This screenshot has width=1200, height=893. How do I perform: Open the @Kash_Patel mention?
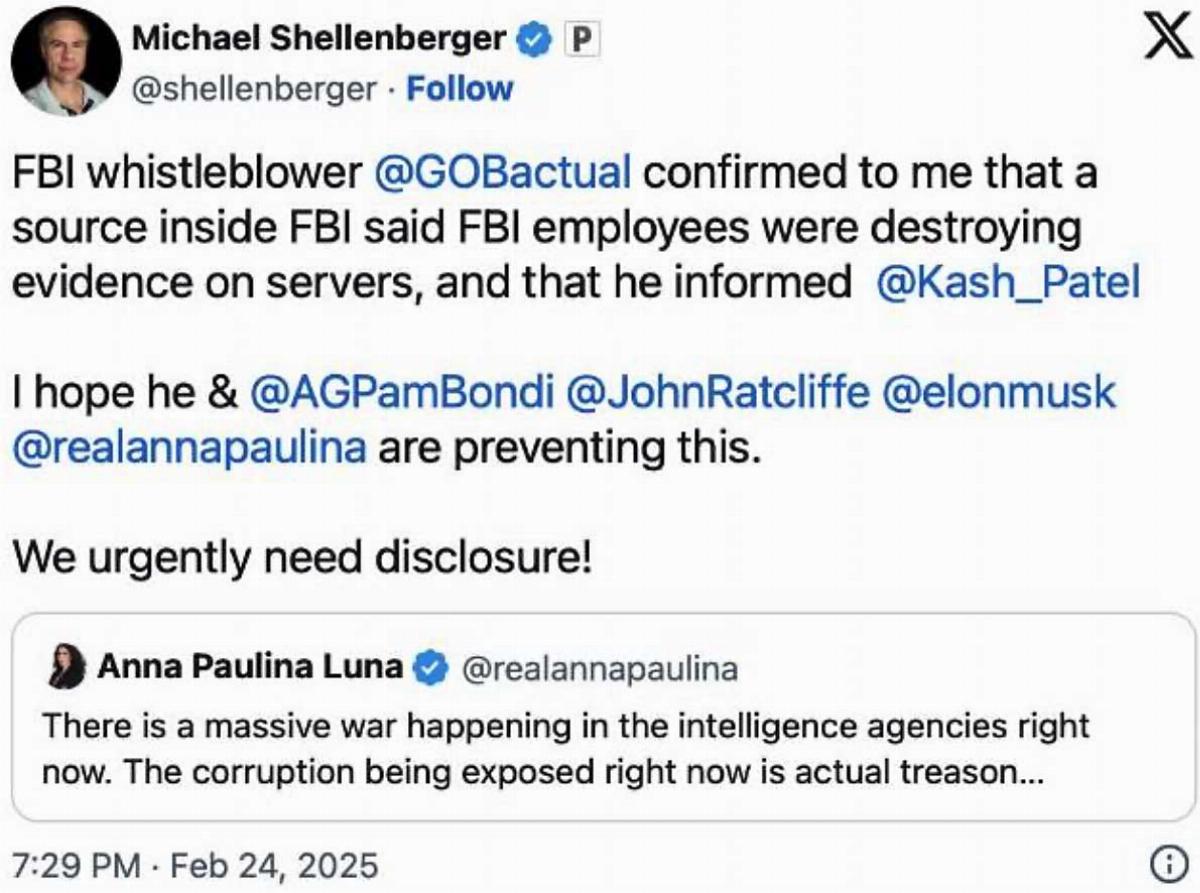click(1006, 282)
